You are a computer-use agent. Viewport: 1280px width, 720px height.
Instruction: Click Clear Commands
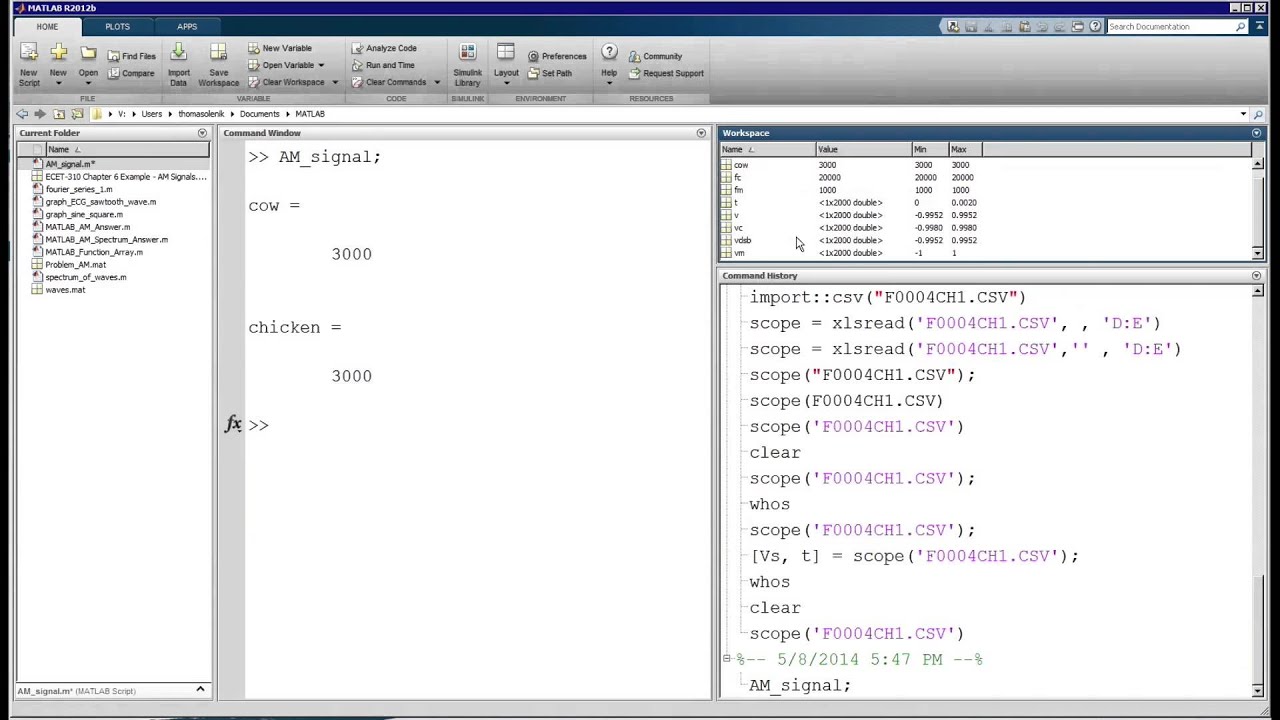point(389,82)
